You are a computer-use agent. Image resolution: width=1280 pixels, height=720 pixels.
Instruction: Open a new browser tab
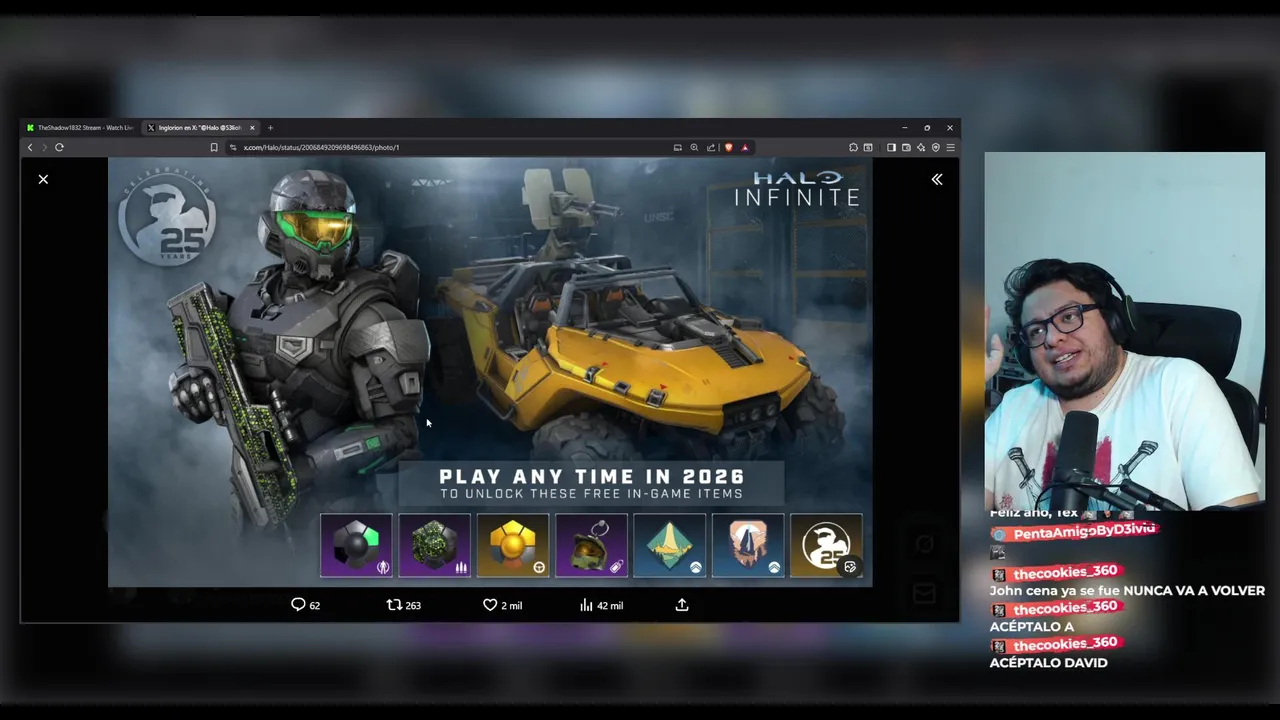point(270,128)
